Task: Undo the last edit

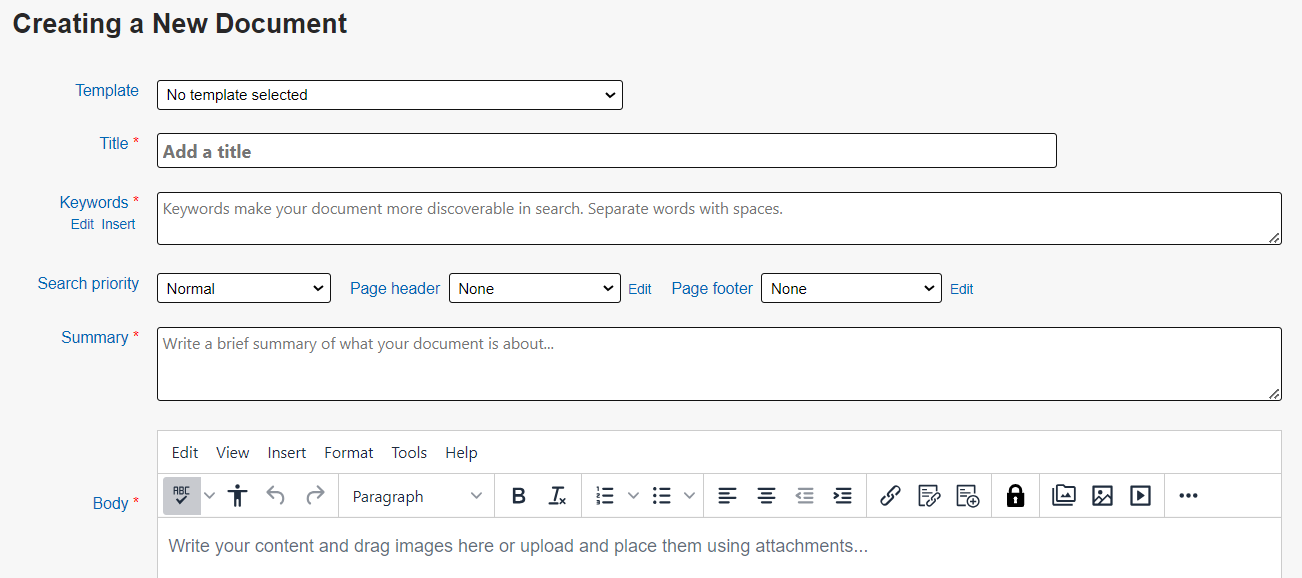Action: [276, 496]
